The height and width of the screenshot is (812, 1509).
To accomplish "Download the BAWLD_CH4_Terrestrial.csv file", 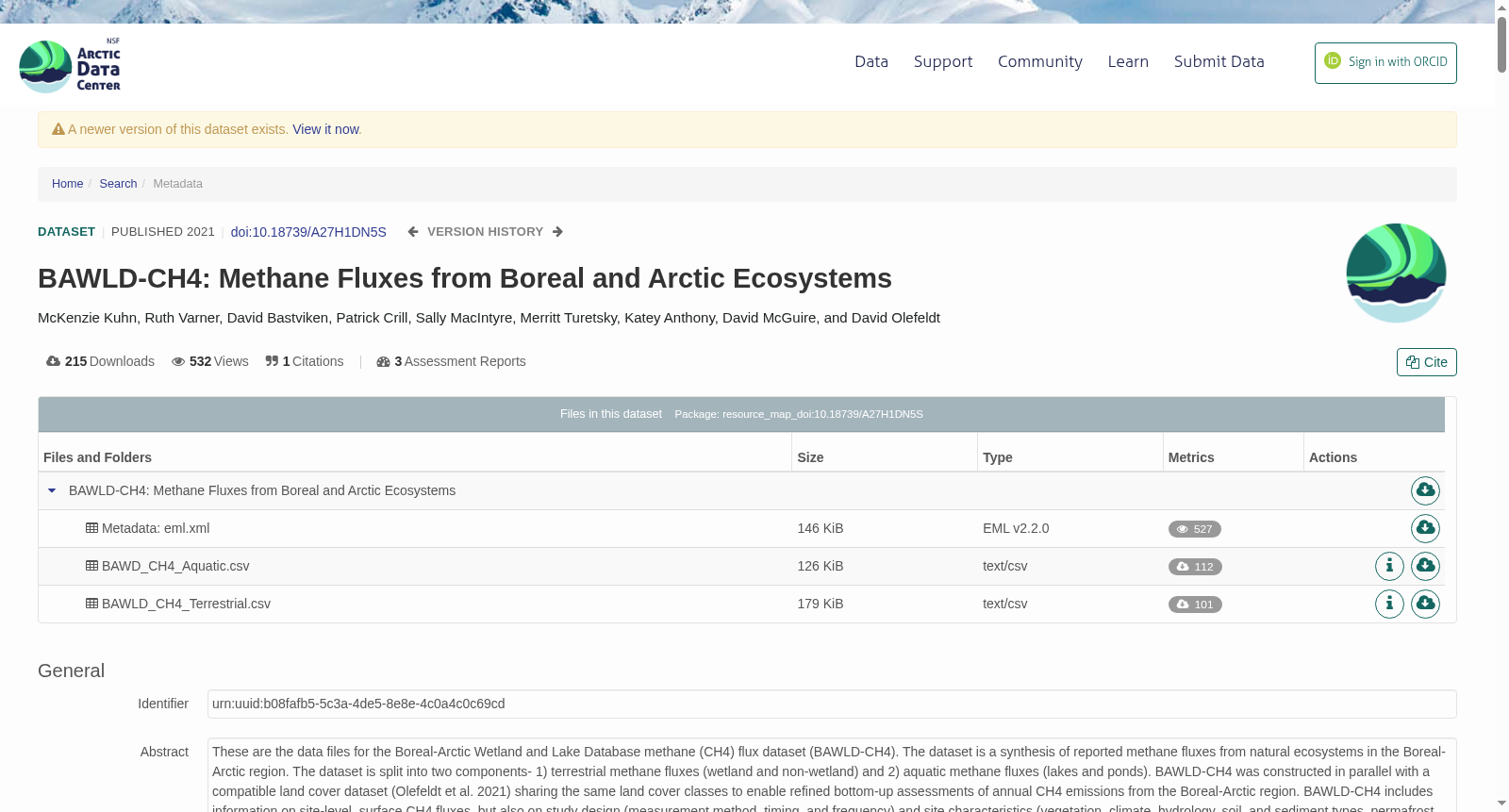I will pos(1425,604).
